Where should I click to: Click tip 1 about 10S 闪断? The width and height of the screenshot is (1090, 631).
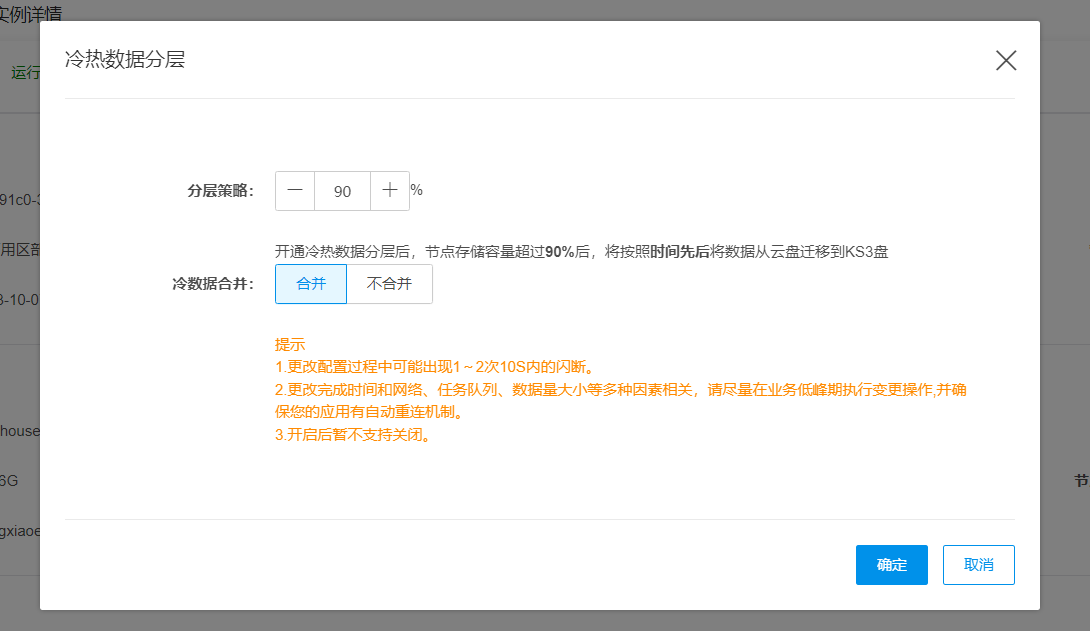coord(441,366)
